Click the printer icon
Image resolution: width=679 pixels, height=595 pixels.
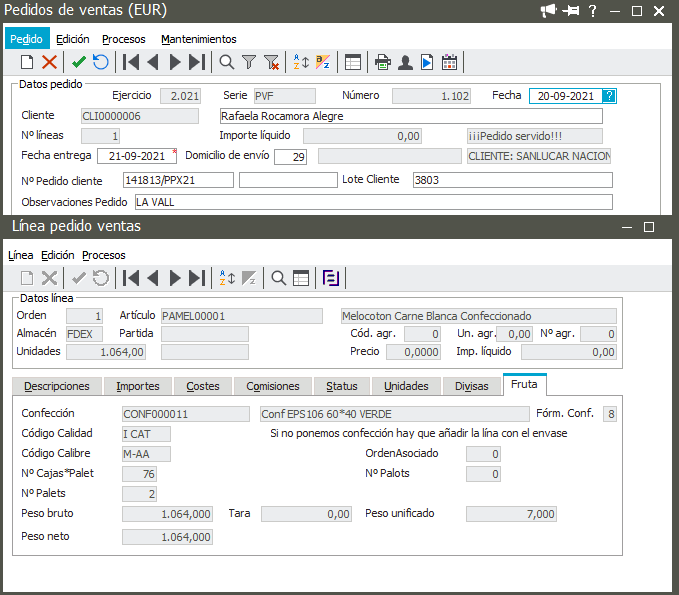tap(382, 62)
